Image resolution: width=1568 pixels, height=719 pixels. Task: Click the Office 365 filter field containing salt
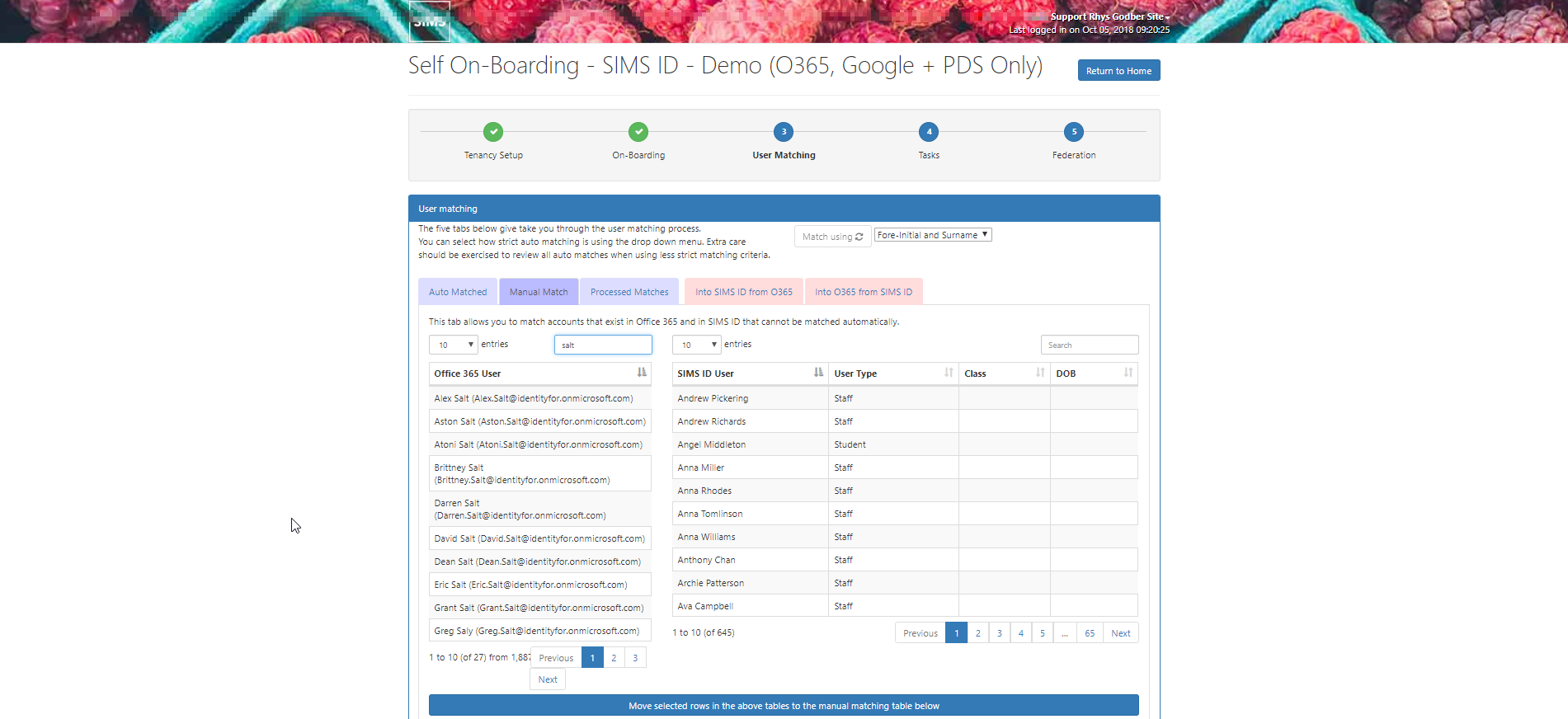(603, 345)
